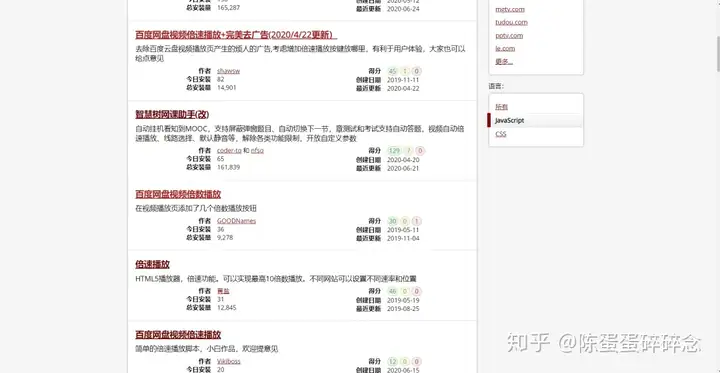Filter scripts by mgtv.com site
Viewport: 720px width, 373px height.
510,9
